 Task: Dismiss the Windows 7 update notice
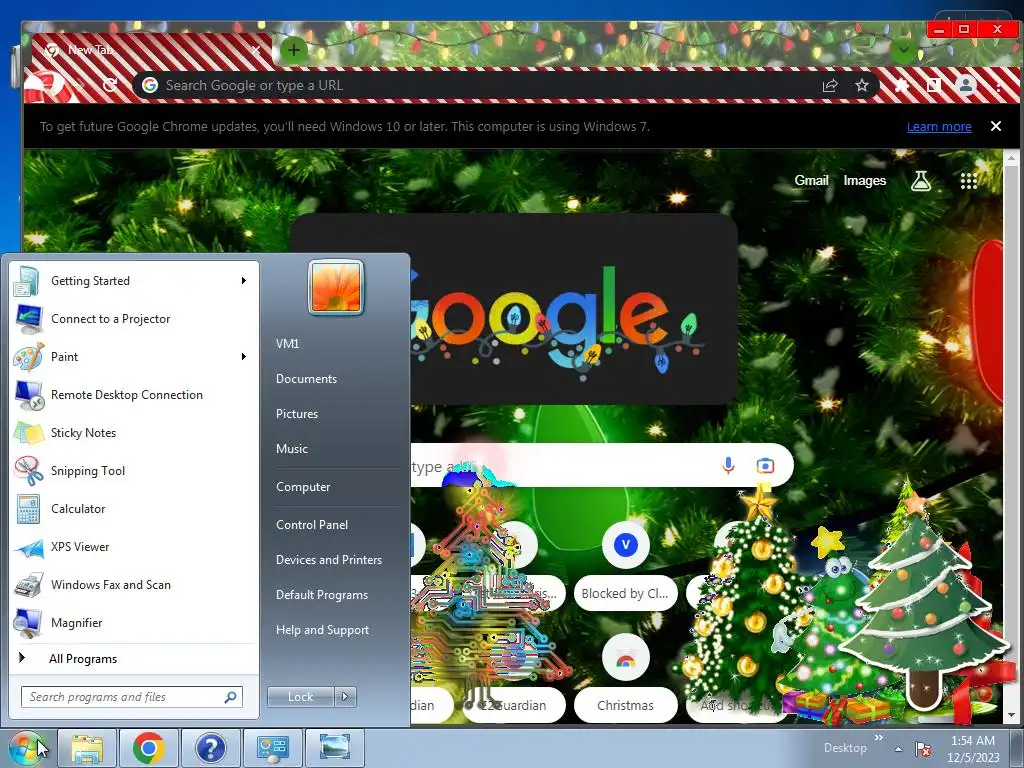click(x=996, y=126)
